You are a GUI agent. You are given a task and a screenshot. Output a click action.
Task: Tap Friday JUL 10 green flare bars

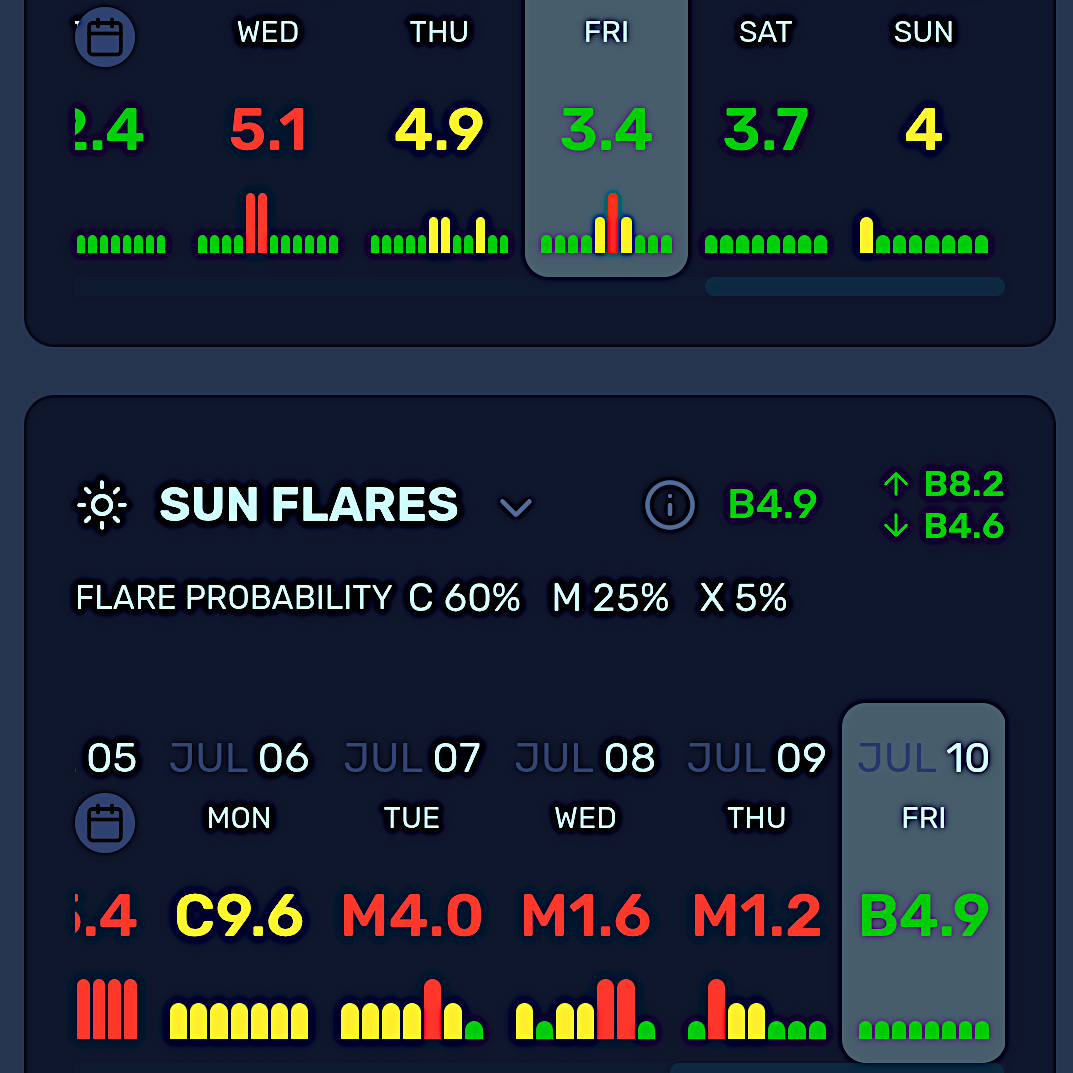(924, 1029)
